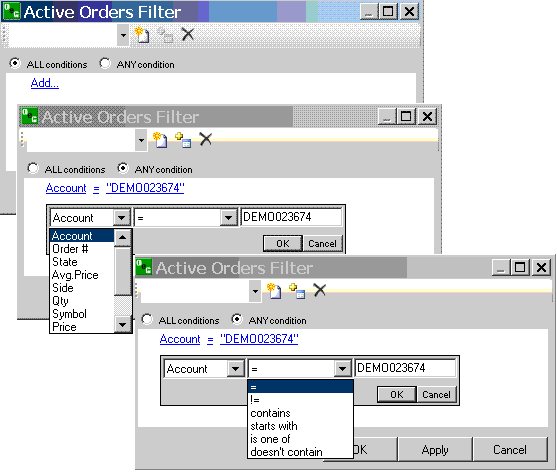Click add condition icon in middle window
Viewport: 557px width, 474px height.
tap(183, 140)
